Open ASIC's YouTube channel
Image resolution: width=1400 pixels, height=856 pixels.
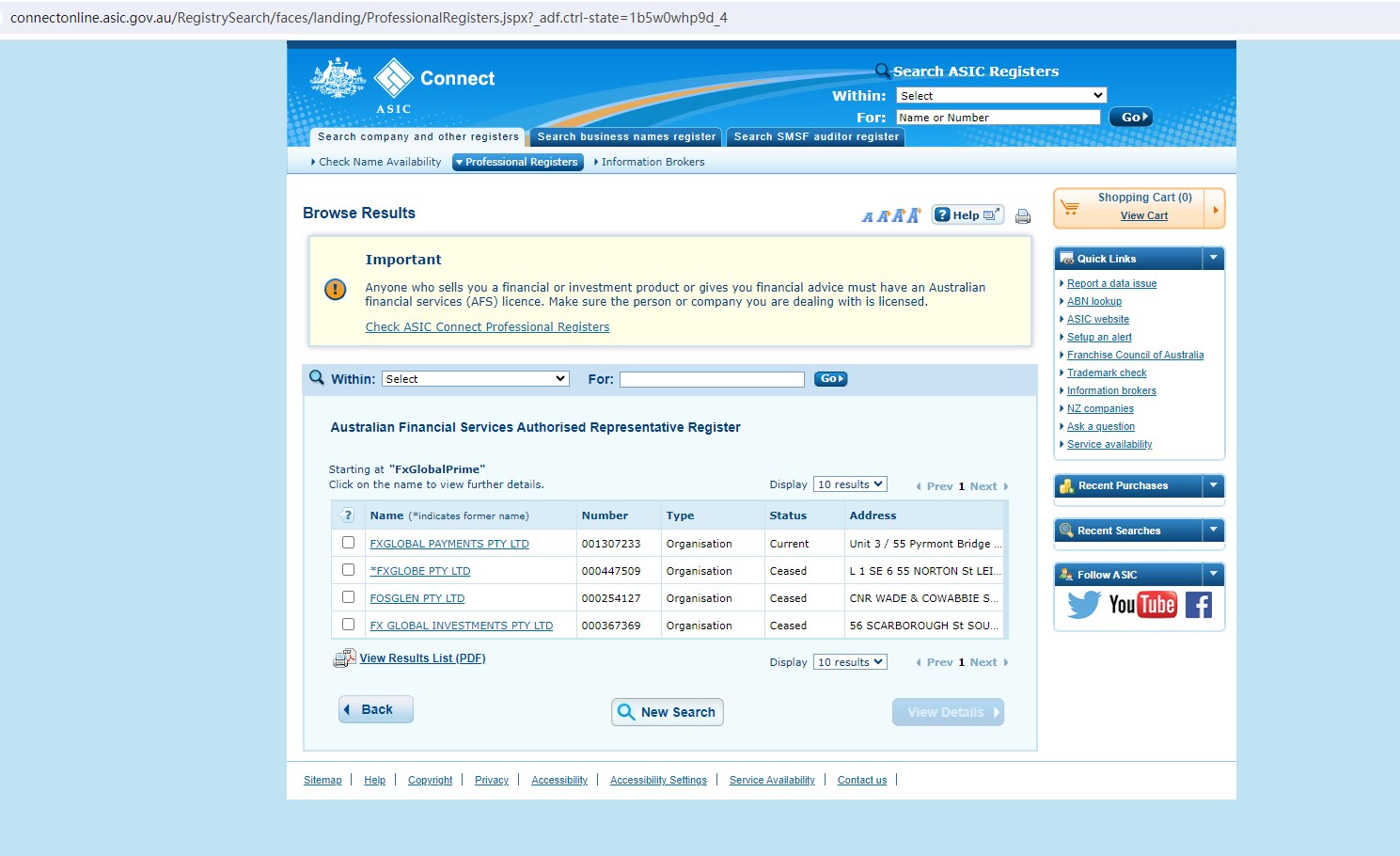pyautogui.click(x=1142, y=604)
